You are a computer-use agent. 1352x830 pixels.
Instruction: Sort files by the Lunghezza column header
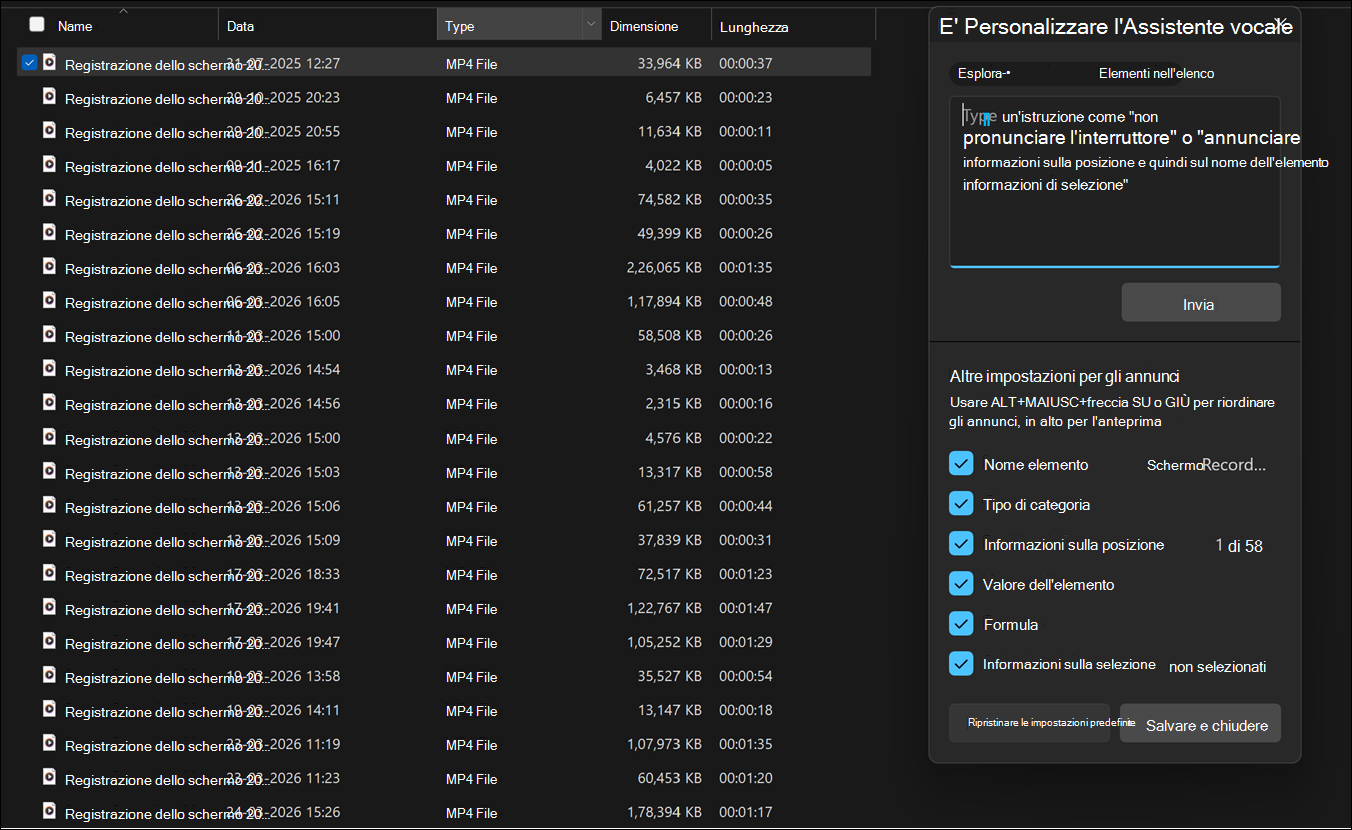pyautogui.click(x=754, y=27)
